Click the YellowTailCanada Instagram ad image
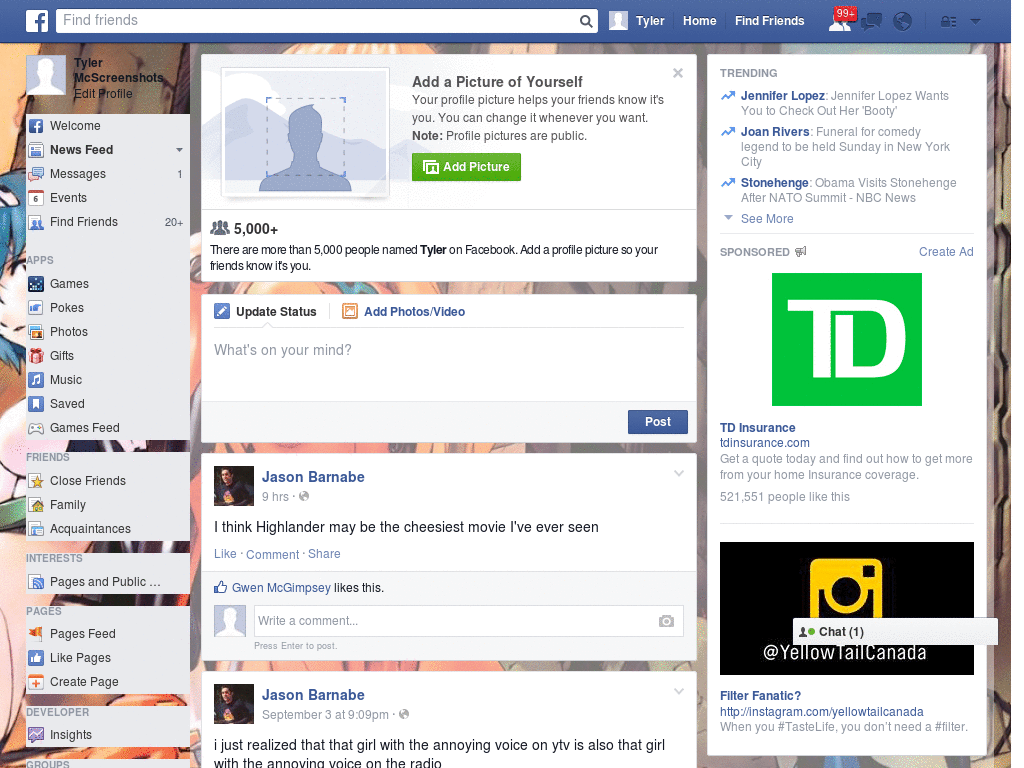The height and width of the screenshot is (768, 1024). [846, 609]
